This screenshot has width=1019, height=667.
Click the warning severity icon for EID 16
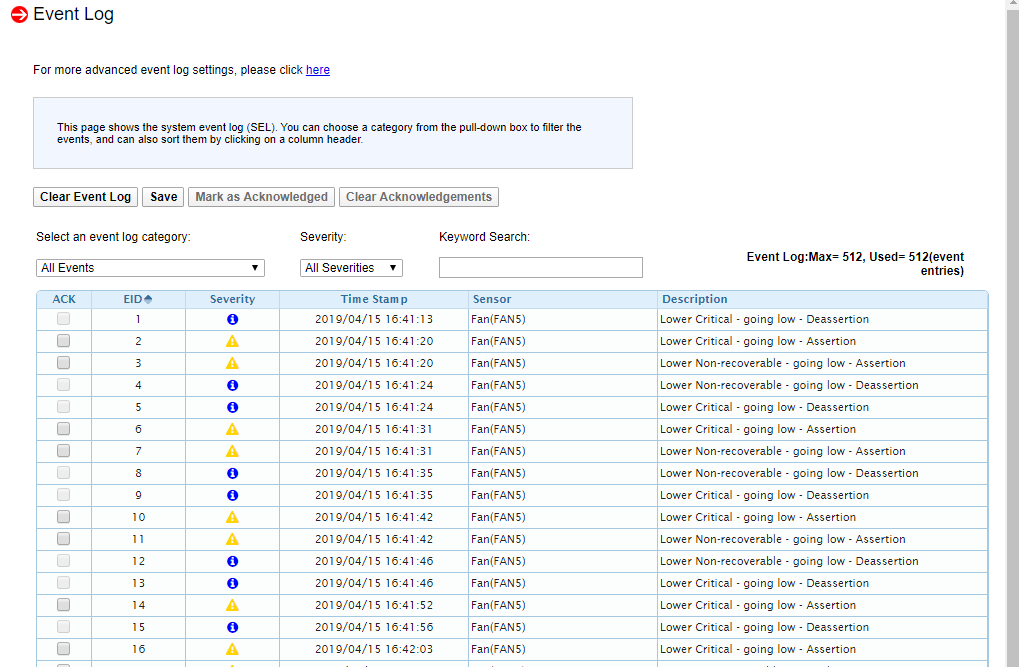click(x=232, y=649)
